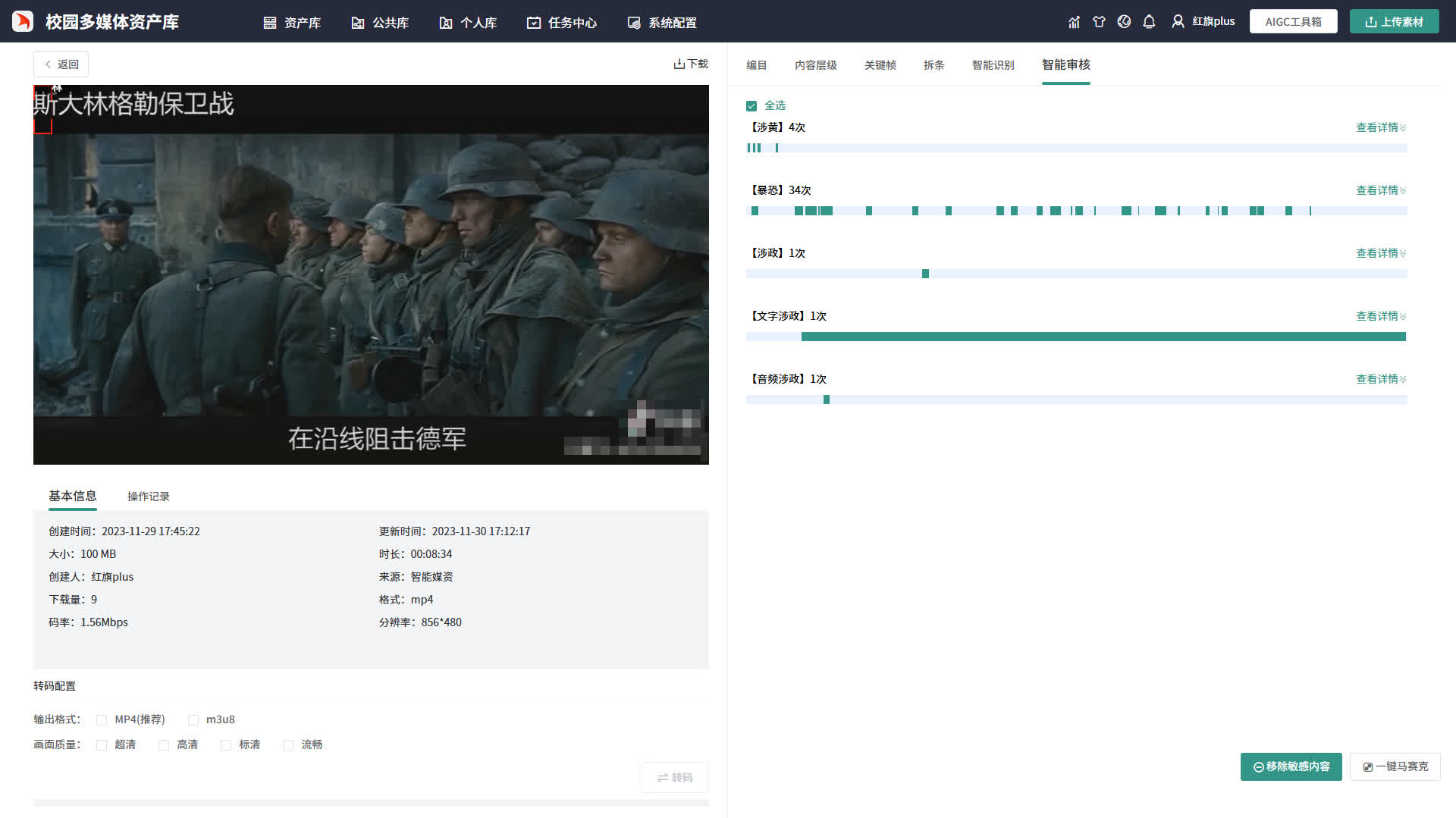Click the 文字涉政 green timeline bar
Viewport: 1456px width, 818px height.
point(1103,337)
